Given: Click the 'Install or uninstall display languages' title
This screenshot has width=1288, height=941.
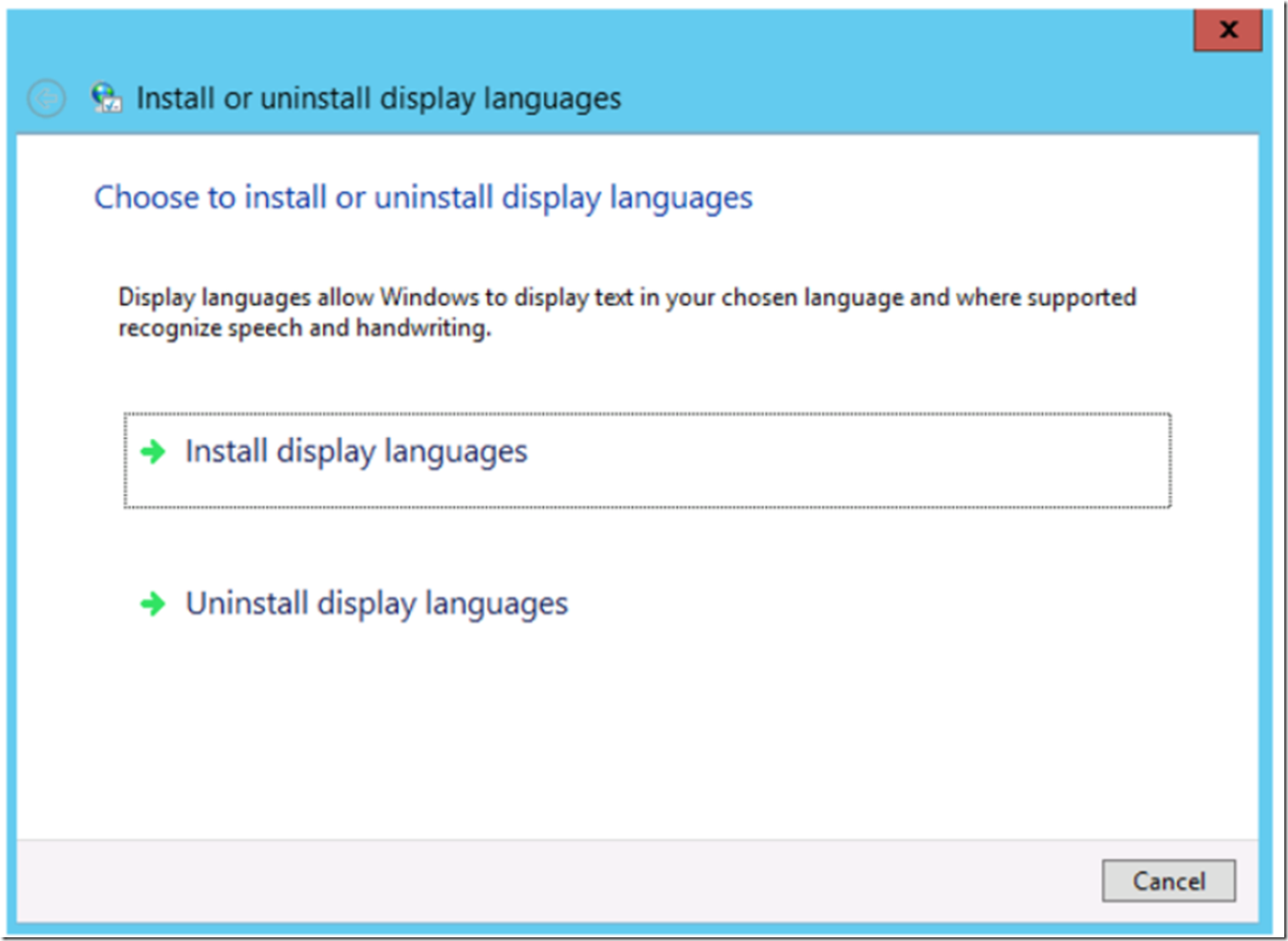Looking at the screenshot, I should click(x=379, y=98).
